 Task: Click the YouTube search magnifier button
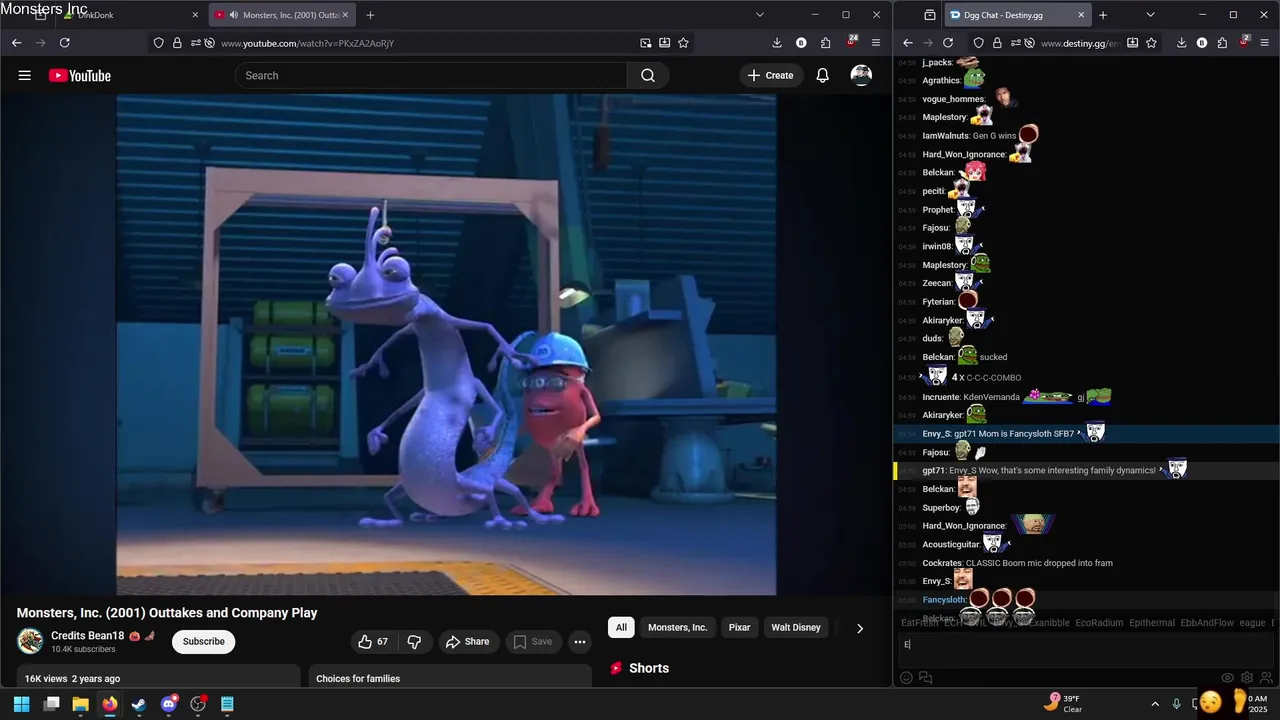(648, 75)
